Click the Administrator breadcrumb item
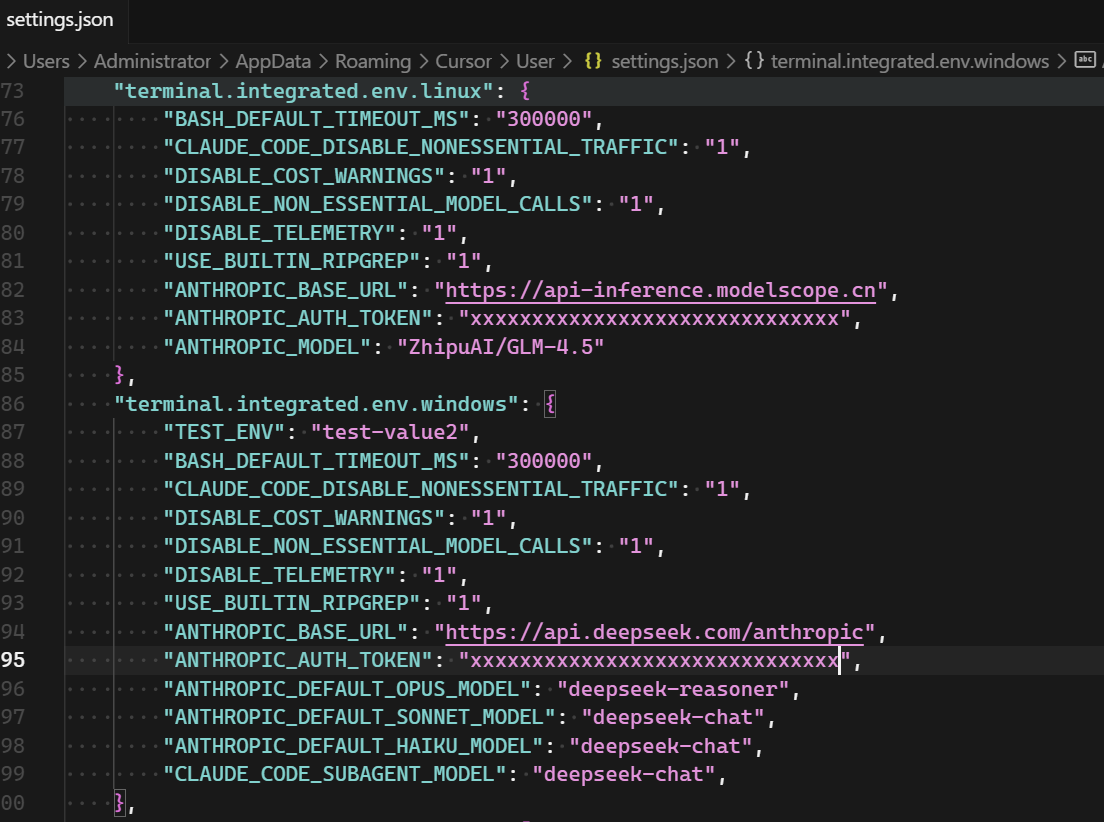 tap(152, 61)
